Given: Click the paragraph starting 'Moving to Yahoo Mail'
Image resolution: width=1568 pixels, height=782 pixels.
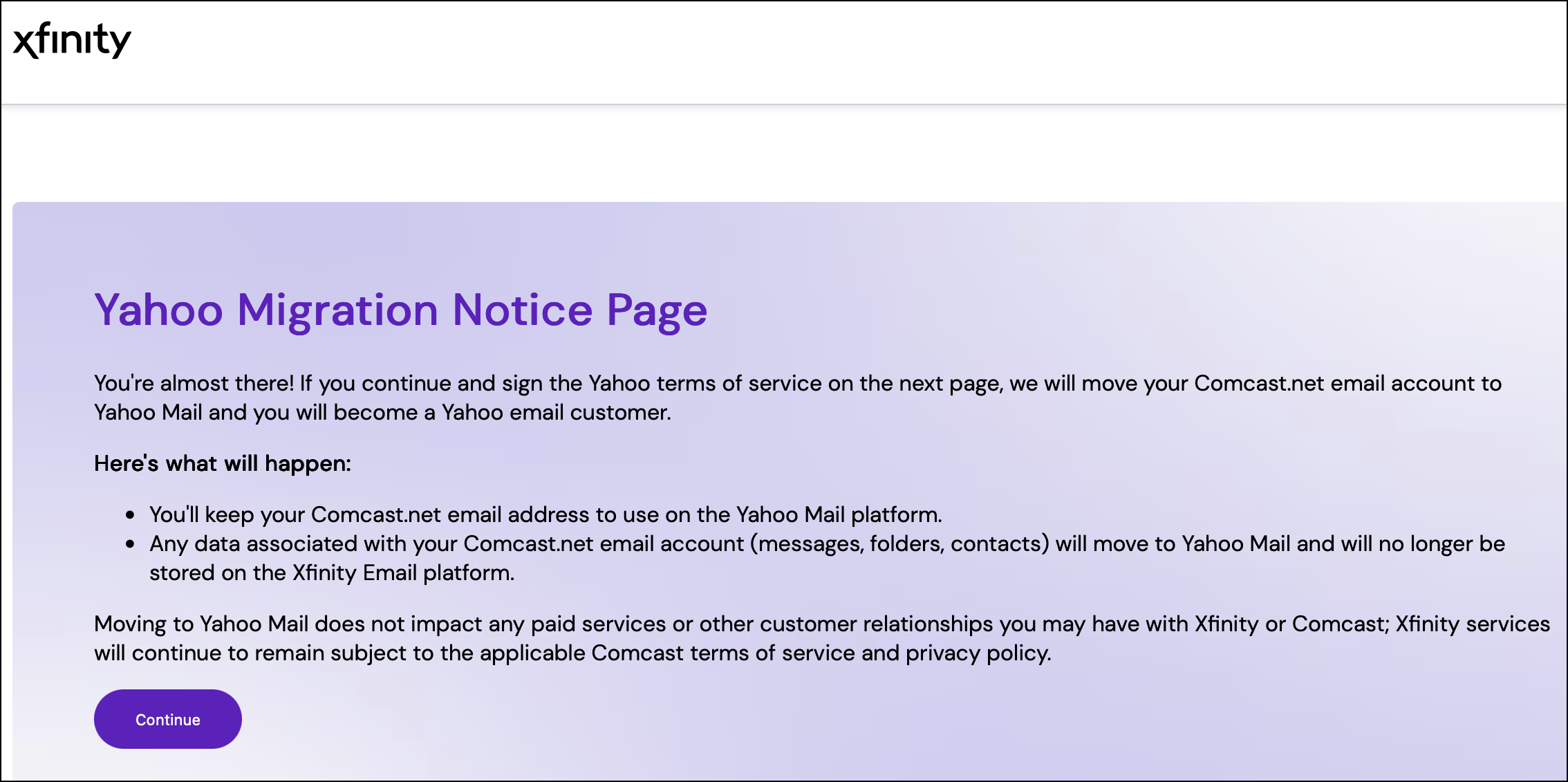Looking at the screenshot, I should [x=822, y=638].
